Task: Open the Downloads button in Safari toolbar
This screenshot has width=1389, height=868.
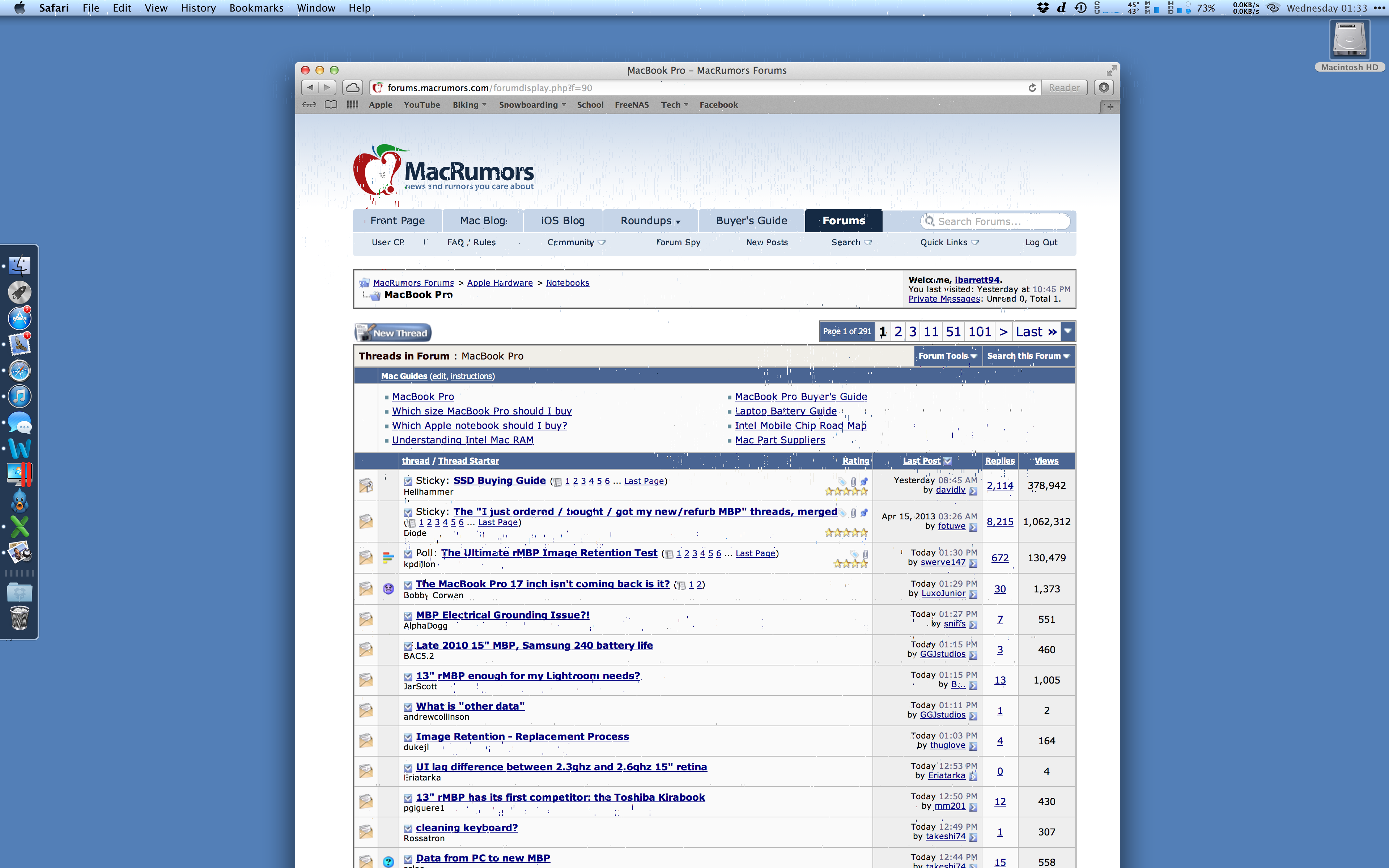Action: point(1103,87)
